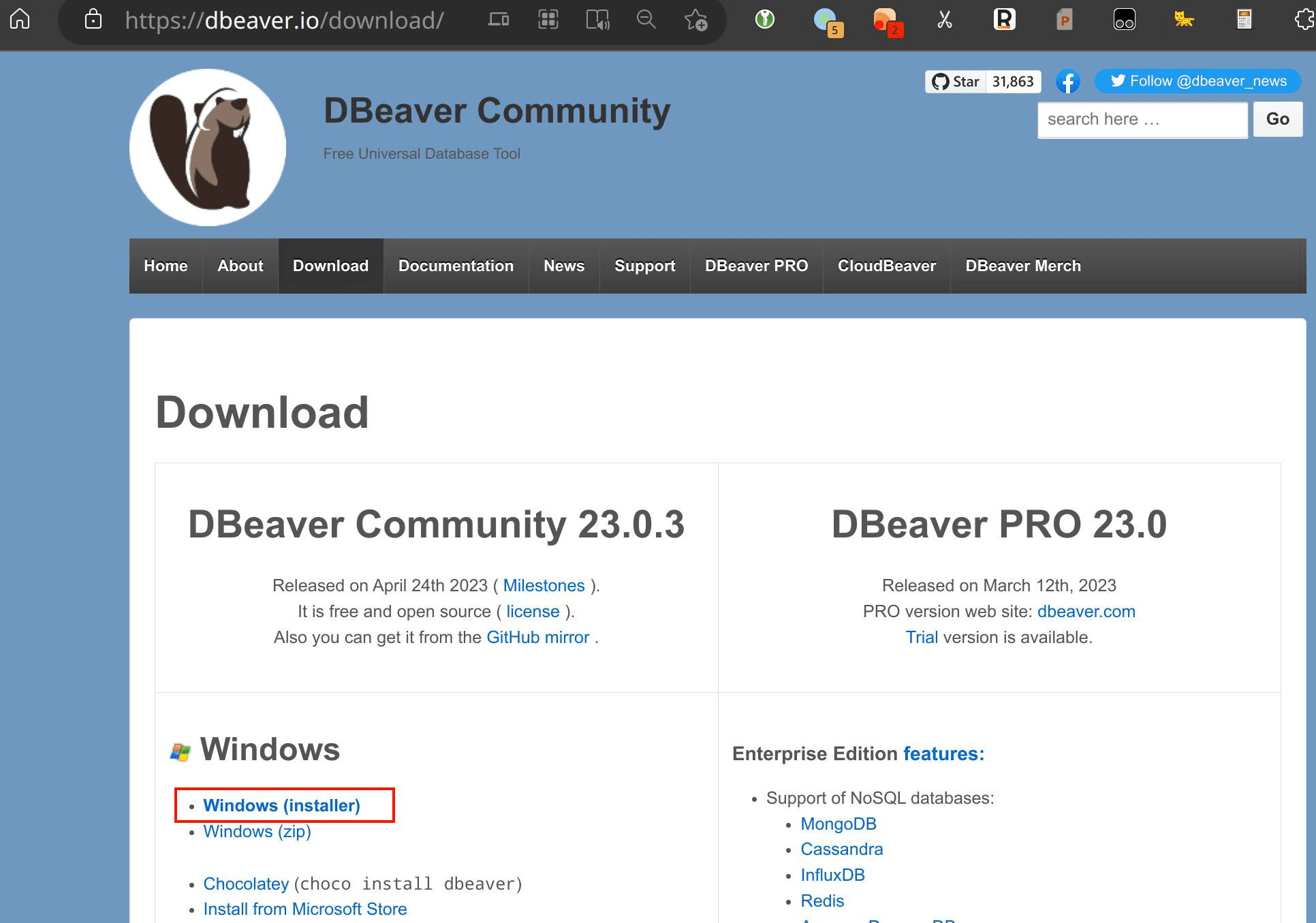This screenshot has width=1316, height=923.
Task: Click the read aloud book icon
Action: [597, 20]
